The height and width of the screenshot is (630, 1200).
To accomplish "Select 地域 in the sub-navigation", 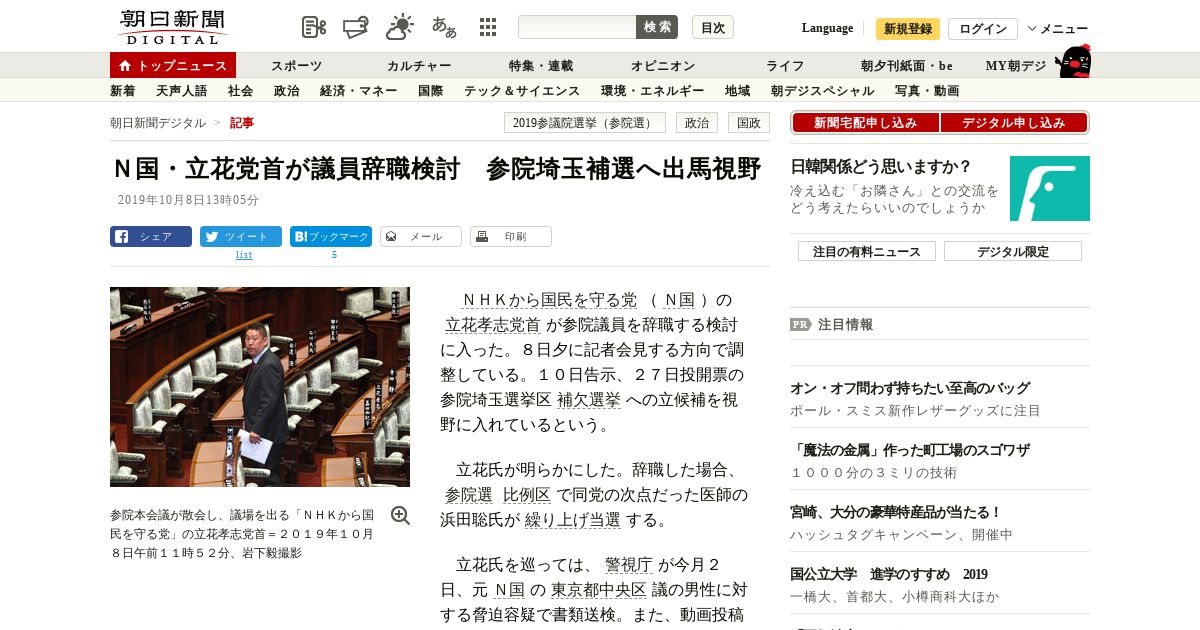I will pos(738,91).
